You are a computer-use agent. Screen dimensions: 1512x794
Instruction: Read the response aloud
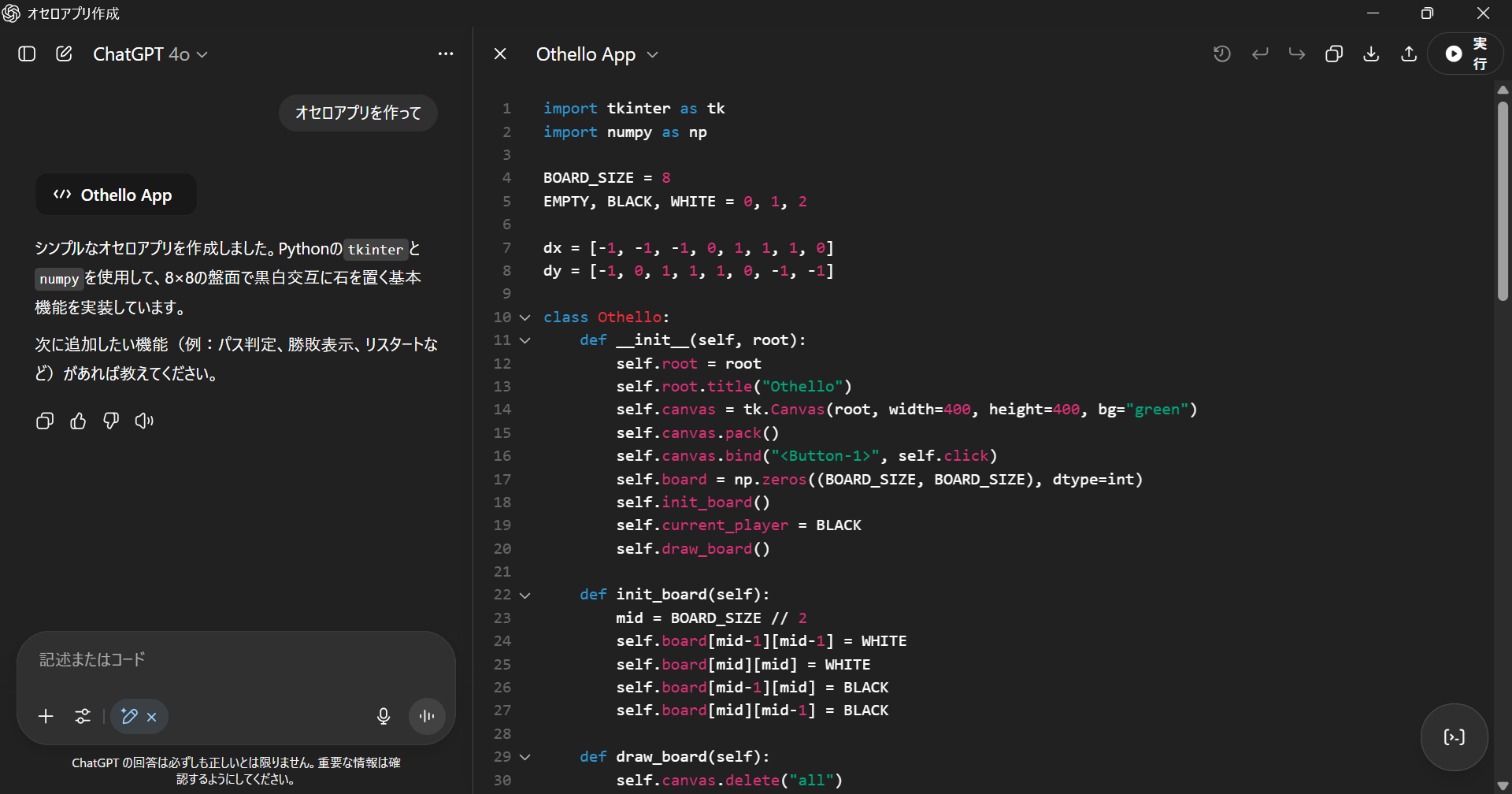(144, 421)
